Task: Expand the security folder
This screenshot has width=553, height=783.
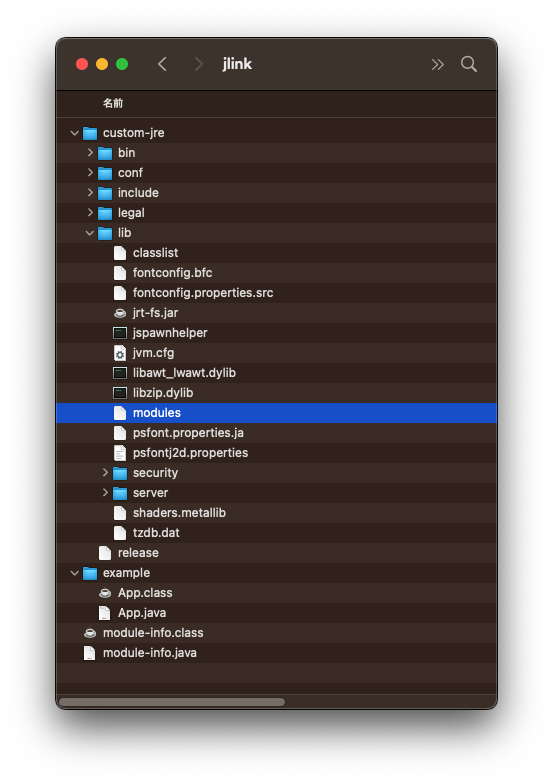Action: 105,472
